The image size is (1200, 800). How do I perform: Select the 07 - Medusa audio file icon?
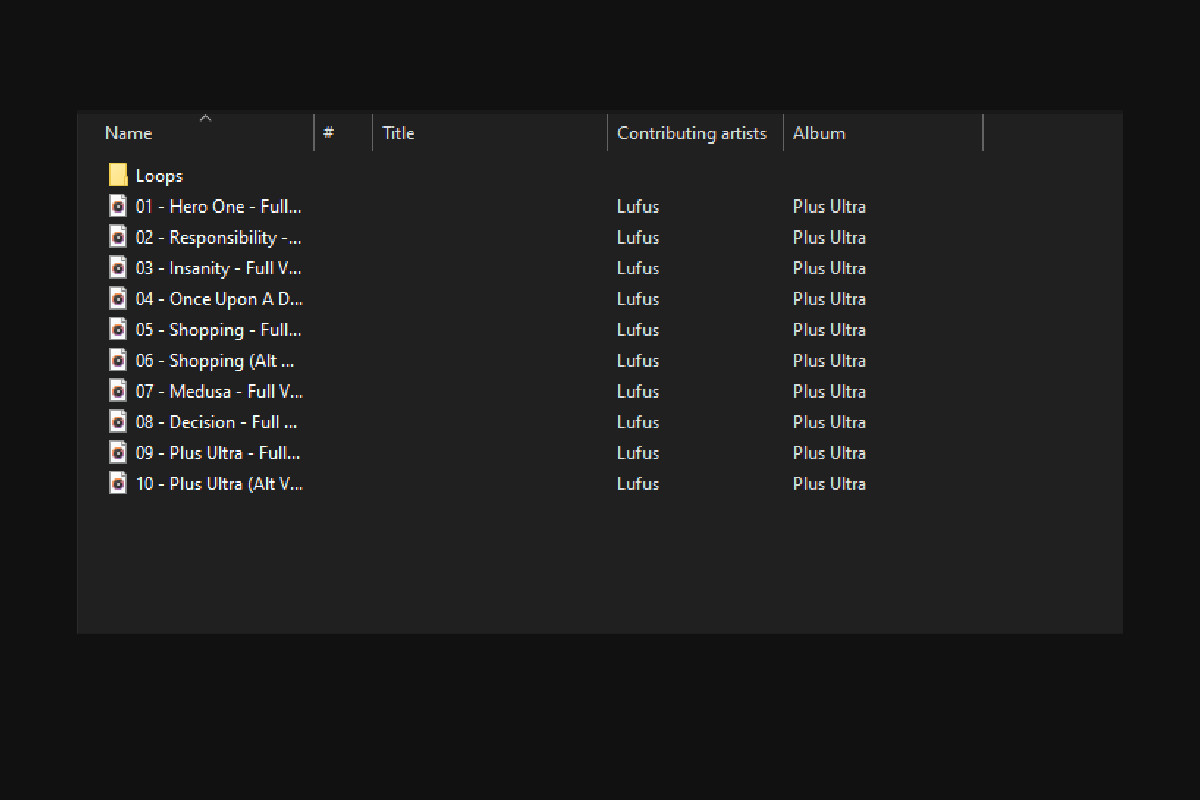(118, 391)
